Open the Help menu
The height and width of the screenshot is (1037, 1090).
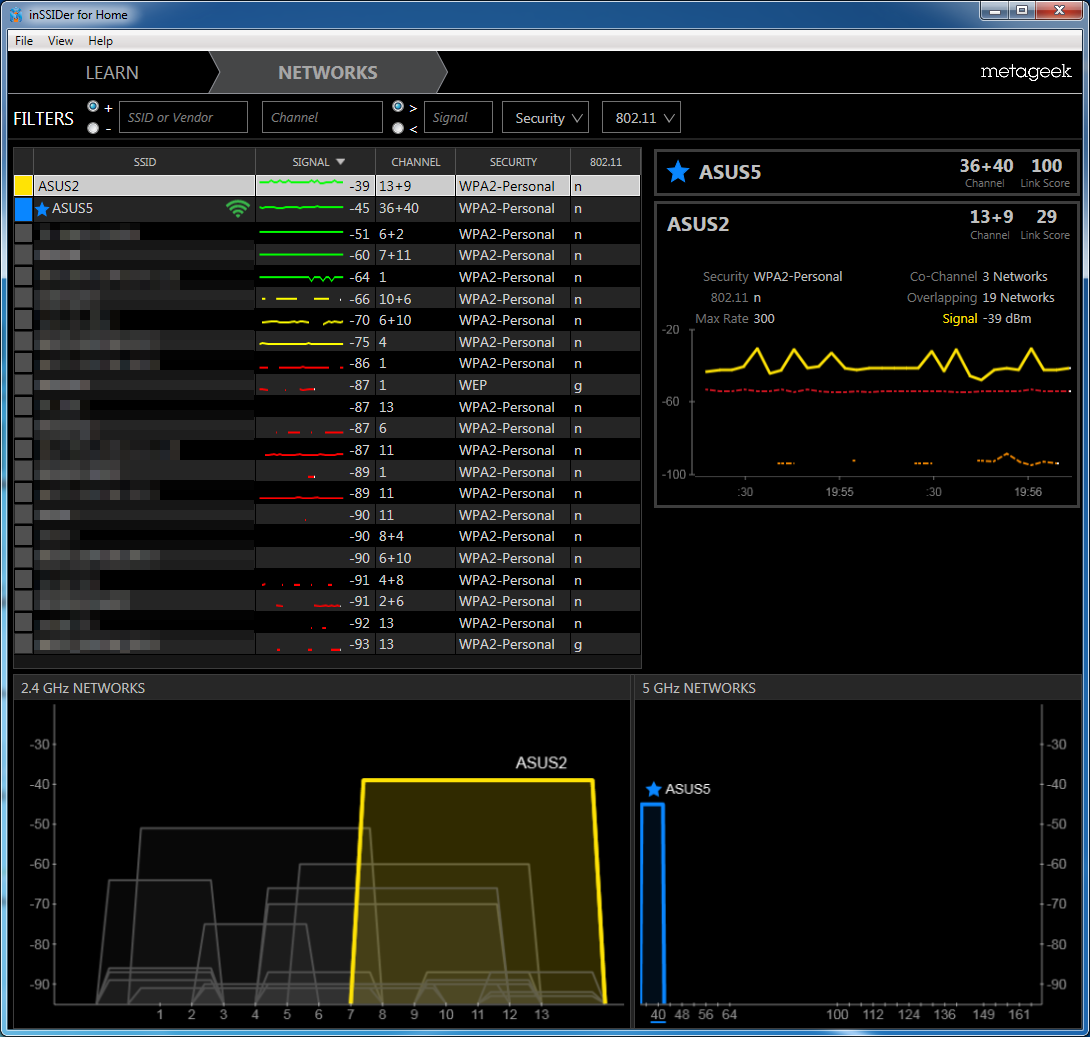(100, 41)
